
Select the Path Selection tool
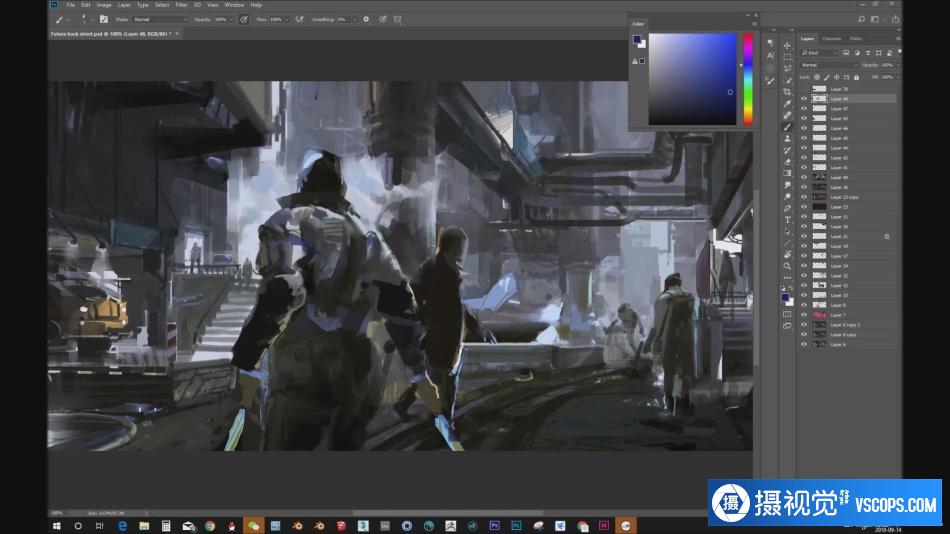click(x=787, y=232)
